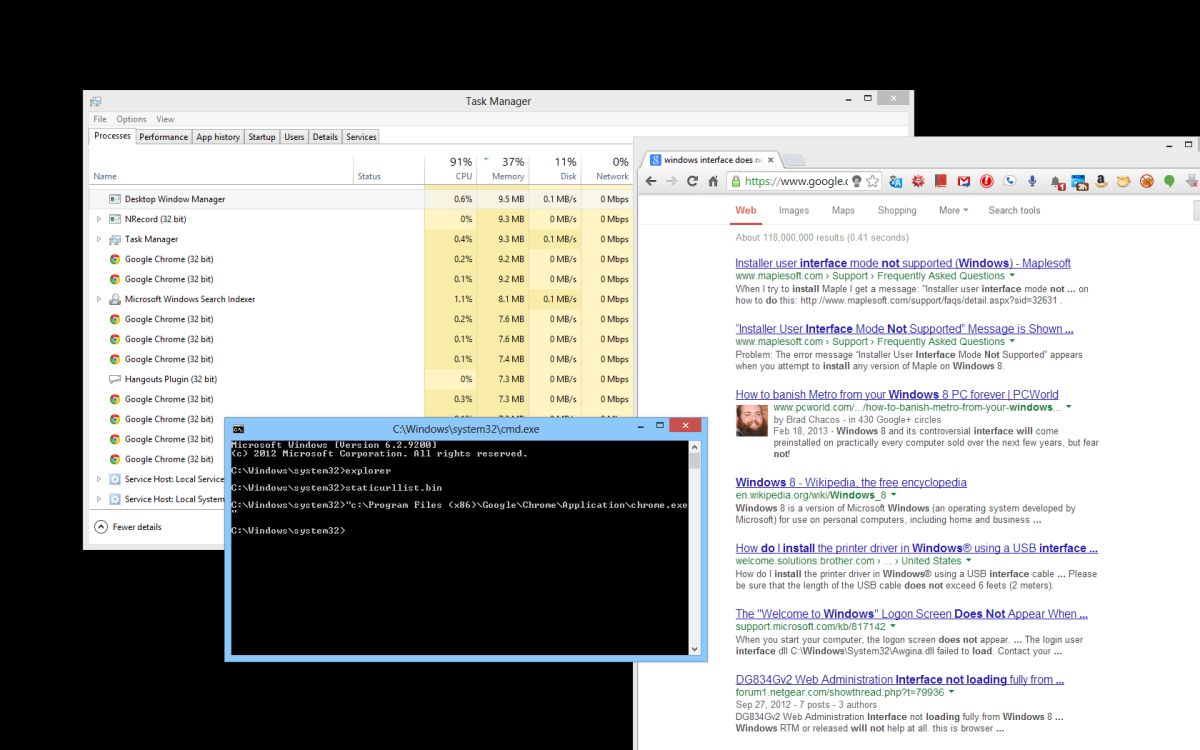Click the phone bubble extension icon
The height and width of the screenshot is (750, 1200).
tap(1009, 182)
